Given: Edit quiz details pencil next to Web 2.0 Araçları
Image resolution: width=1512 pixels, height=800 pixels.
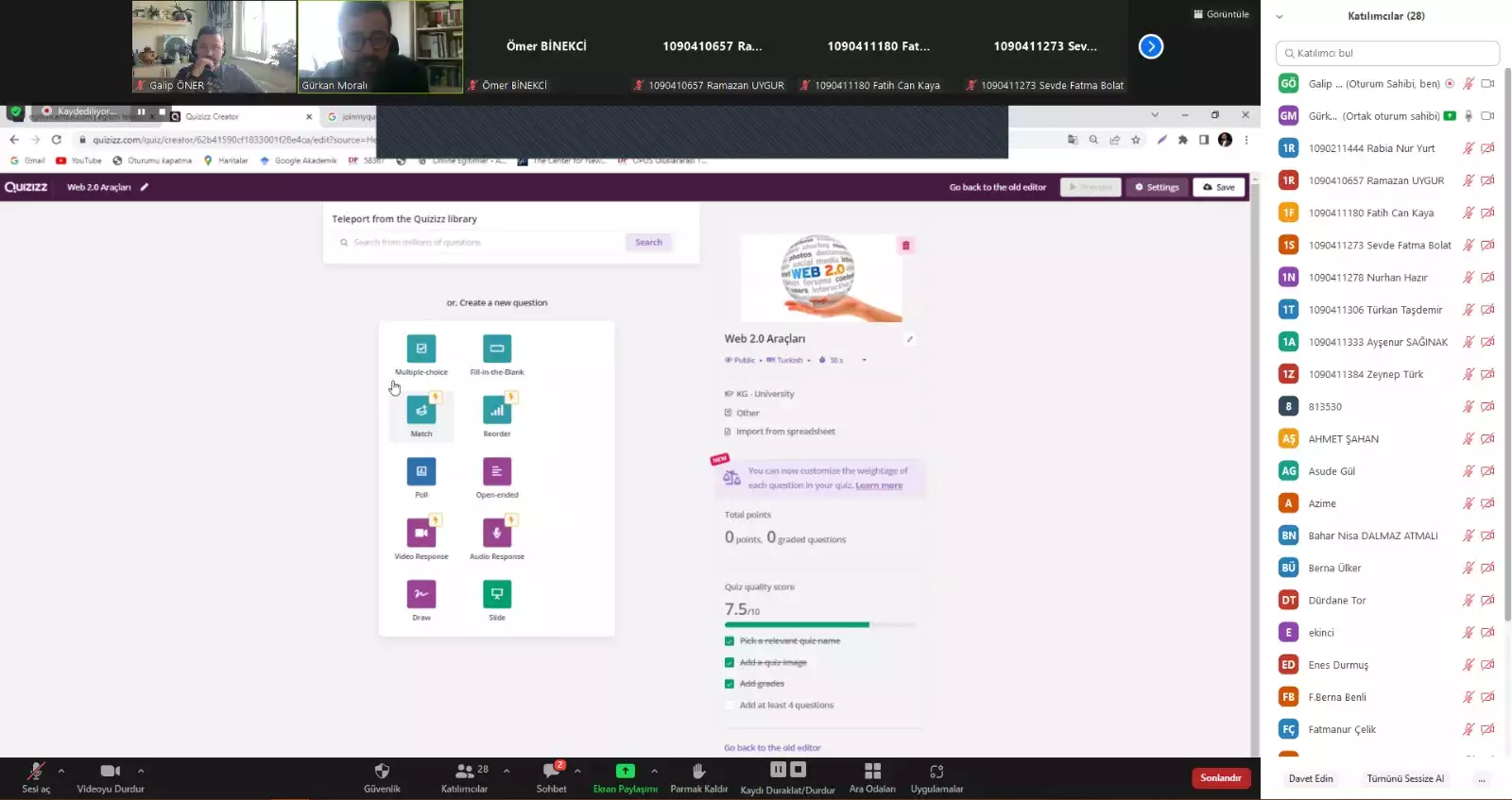Looking at the screenshot, I should point(910,339).
